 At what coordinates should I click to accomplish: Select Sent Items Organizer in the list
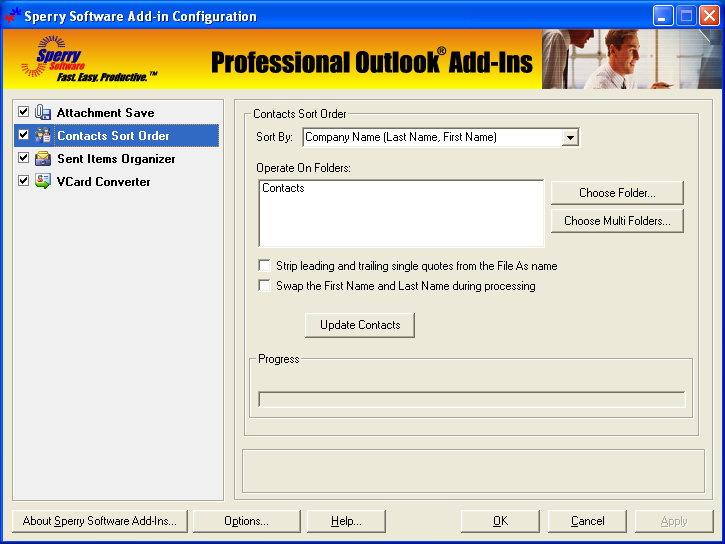click(116, 159)
